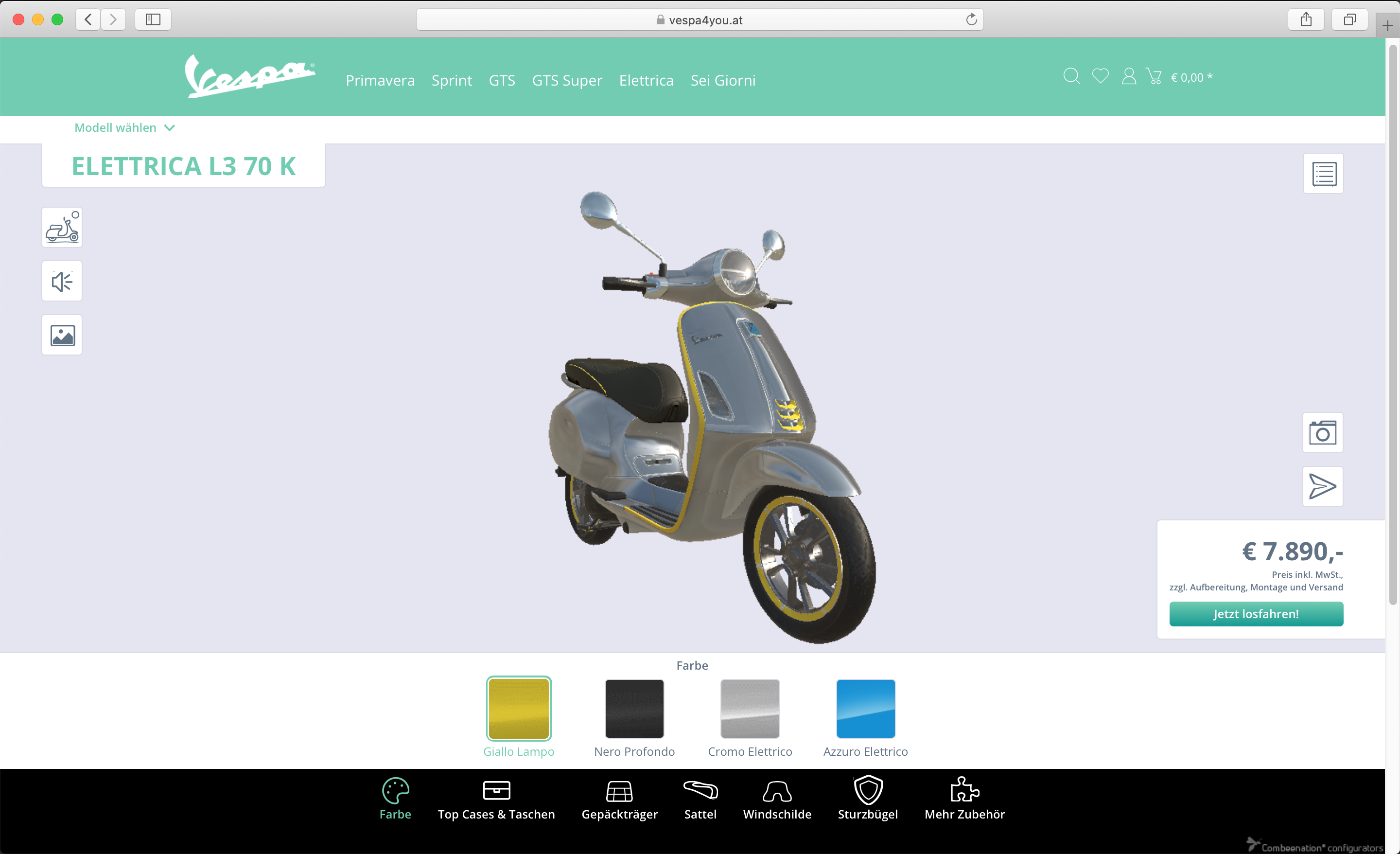Show all tabs overview button
The height and width of the screenshot is (854, 1400).
1349,19
